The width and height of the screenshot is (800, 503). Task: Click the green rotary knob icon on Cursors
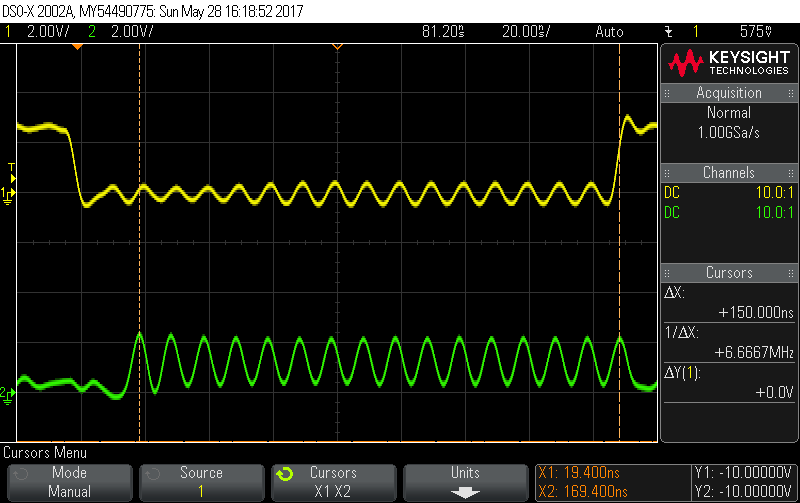tap(285, 474)
